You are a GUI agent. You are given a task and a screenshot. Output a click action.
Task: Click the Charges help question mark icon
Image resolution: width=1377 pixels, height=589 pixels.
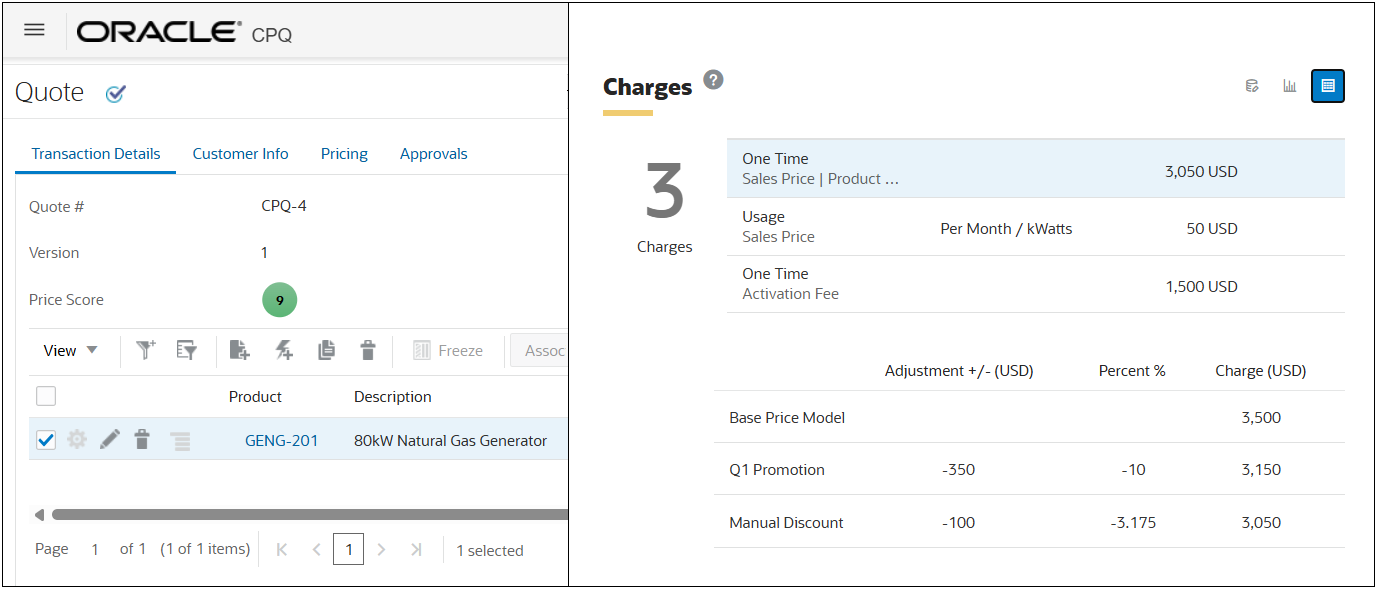coord(713,80)
